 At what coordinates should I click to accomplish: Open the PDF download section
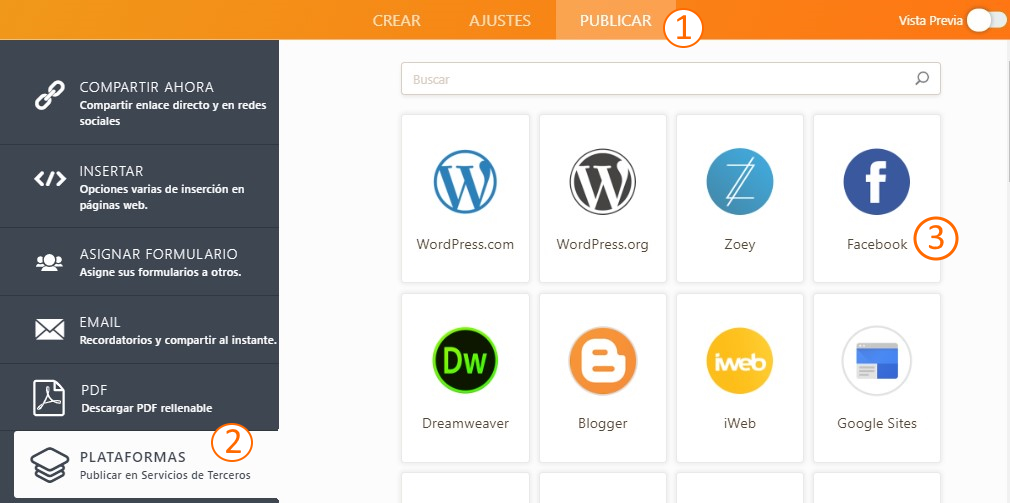140,397
